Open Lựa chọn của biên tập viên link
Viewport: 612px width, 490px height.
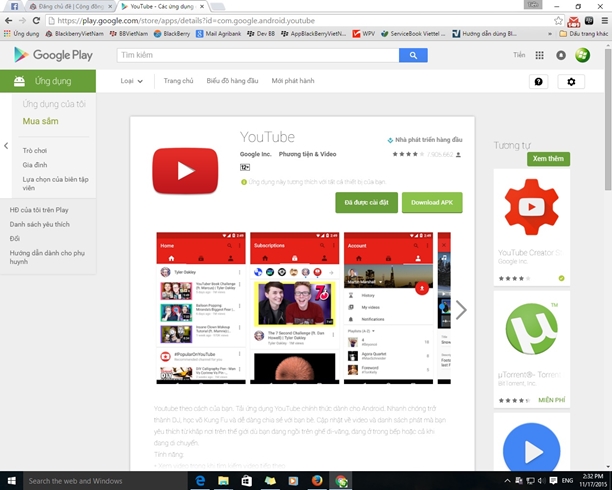[55, 184]
